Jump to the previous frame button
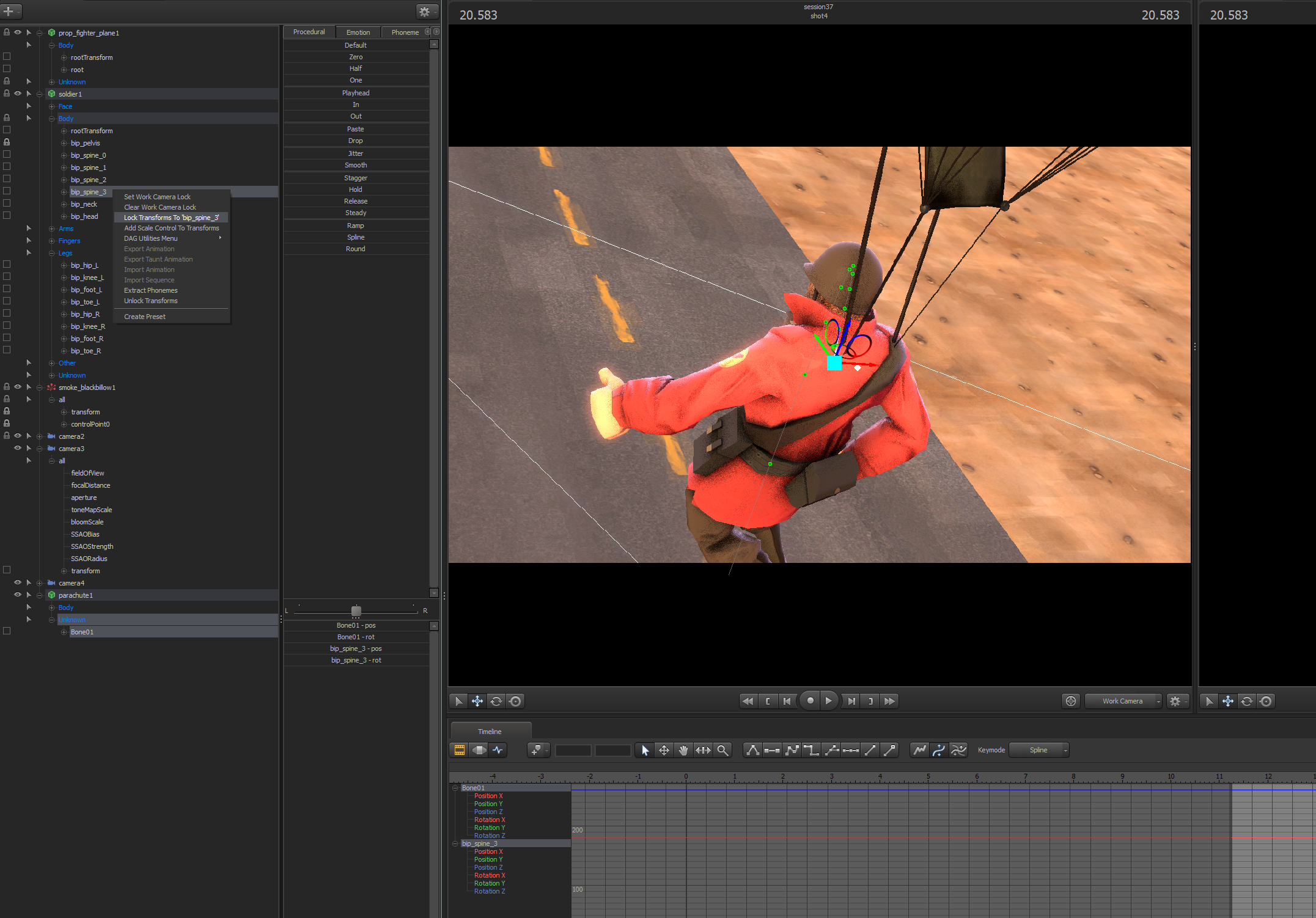 click(x=787, y=701)
